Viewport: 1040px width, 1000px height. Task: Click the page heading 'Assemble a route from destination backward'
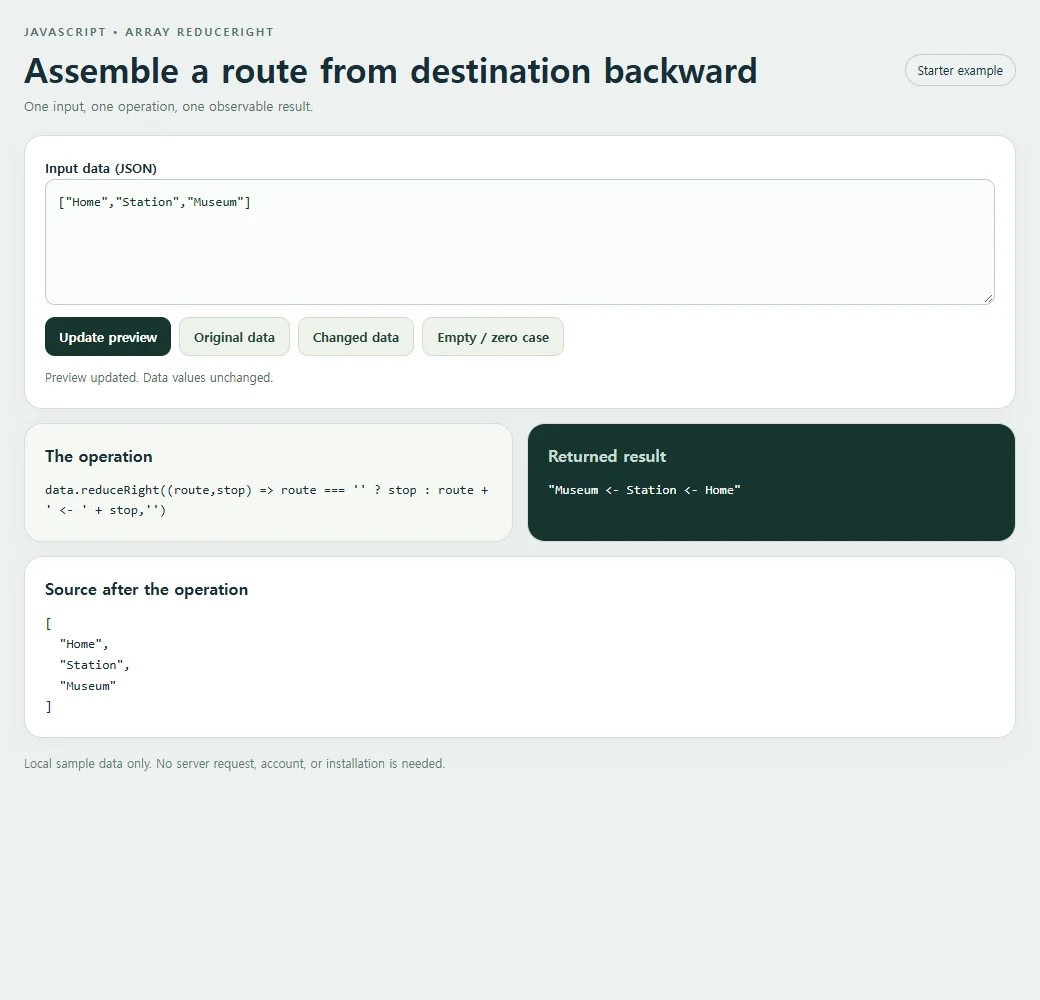[391, 71]
